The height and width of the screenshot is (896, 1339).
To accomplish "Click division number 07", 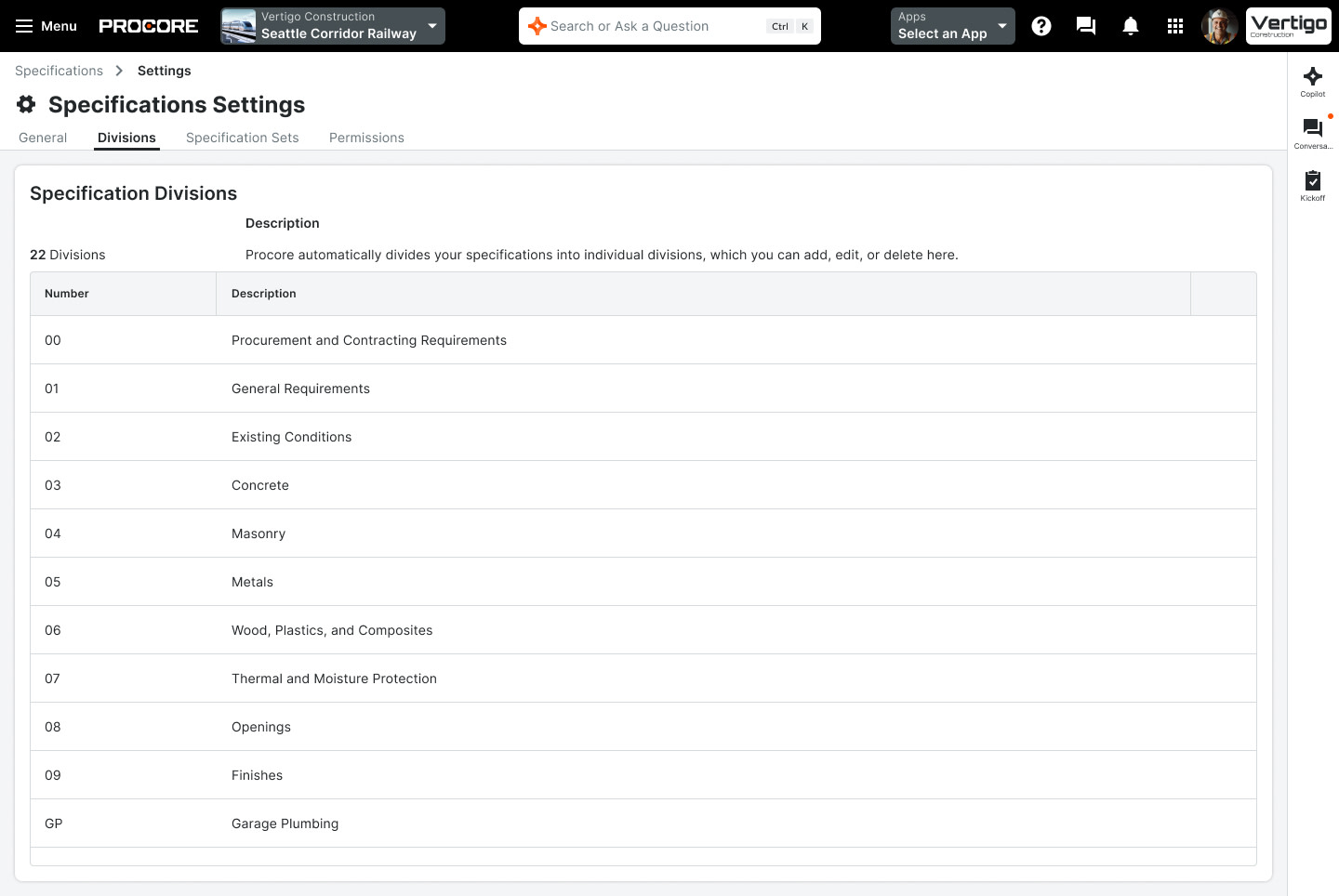I will click(x=52, y=679).
